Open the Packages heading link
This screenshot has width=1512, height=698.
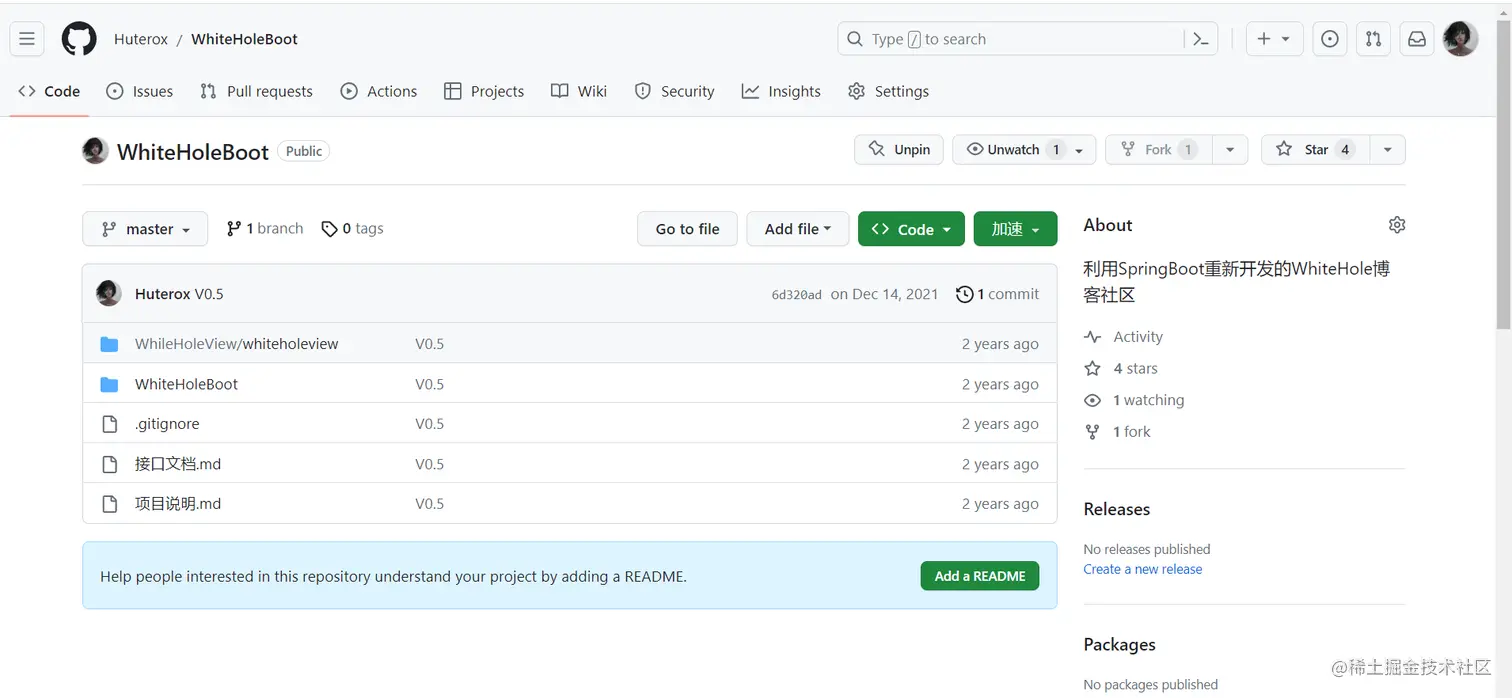(x=1120, y=645)
